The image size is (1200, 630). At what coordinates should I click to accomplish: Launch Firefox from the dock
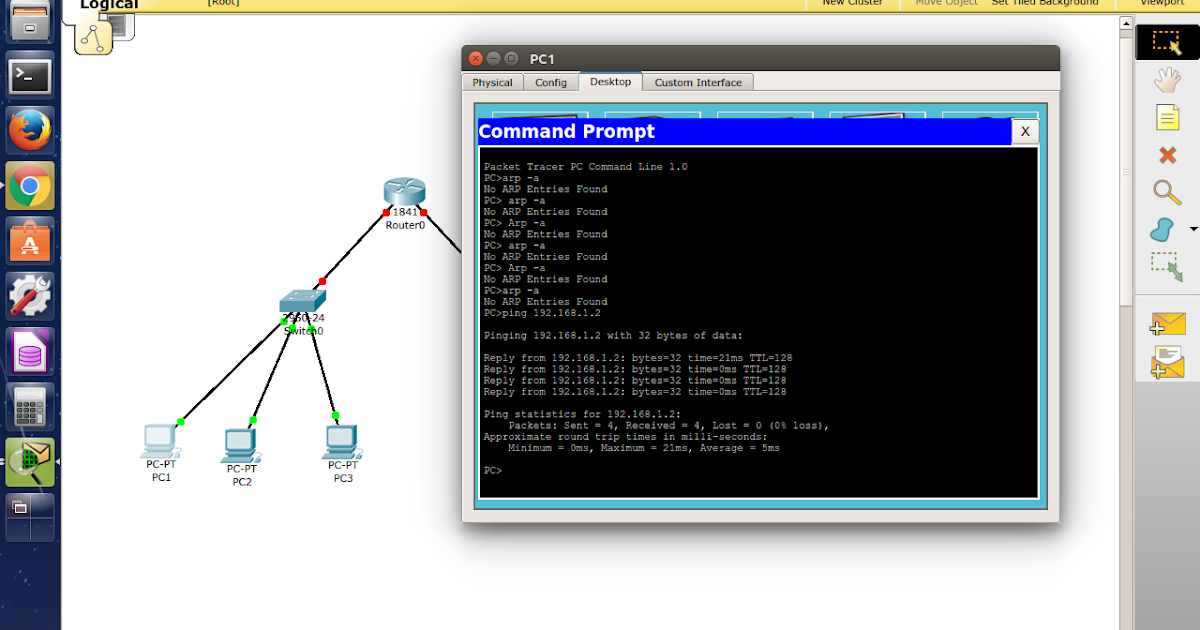tap(30, 130)
